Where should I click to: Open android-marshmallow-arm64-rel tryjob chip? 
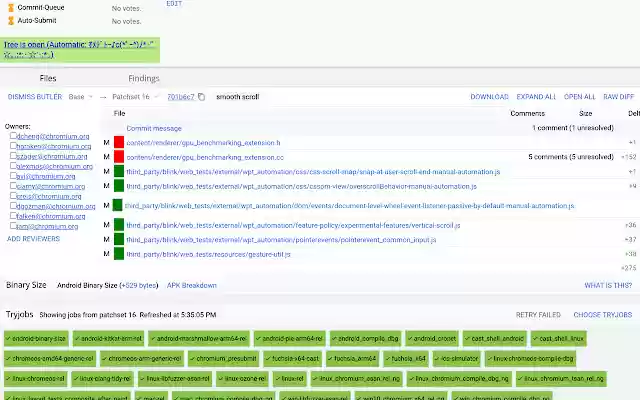(x=199, y=338)
